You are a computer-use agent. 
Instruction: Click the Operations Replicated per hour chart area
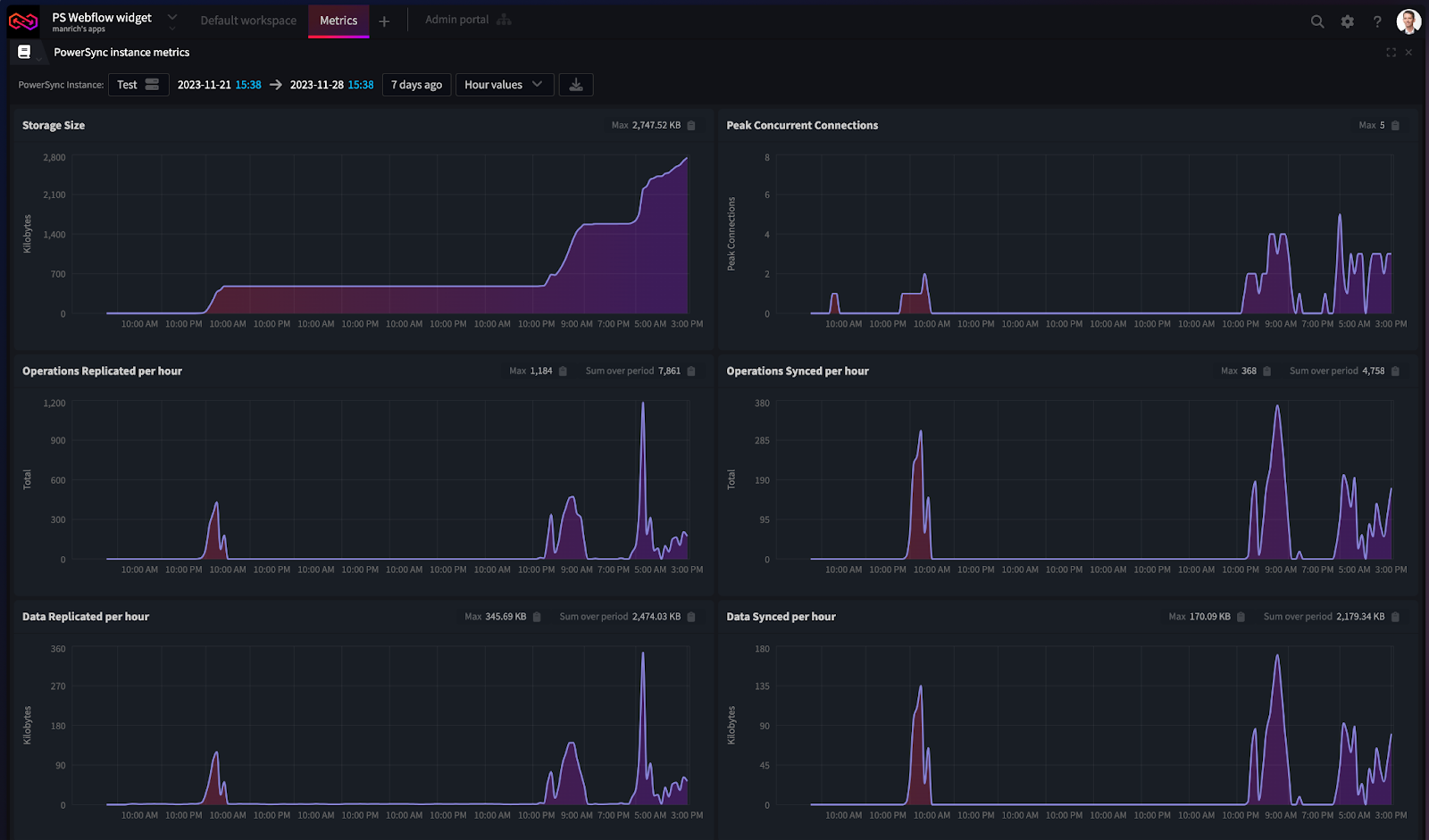[x=380, y=480]
